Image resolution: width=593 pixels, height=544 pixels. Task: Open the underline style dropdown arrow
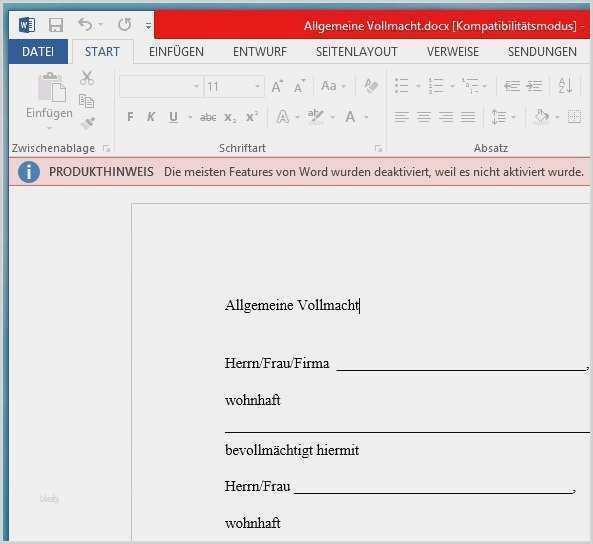pos(190,117)
